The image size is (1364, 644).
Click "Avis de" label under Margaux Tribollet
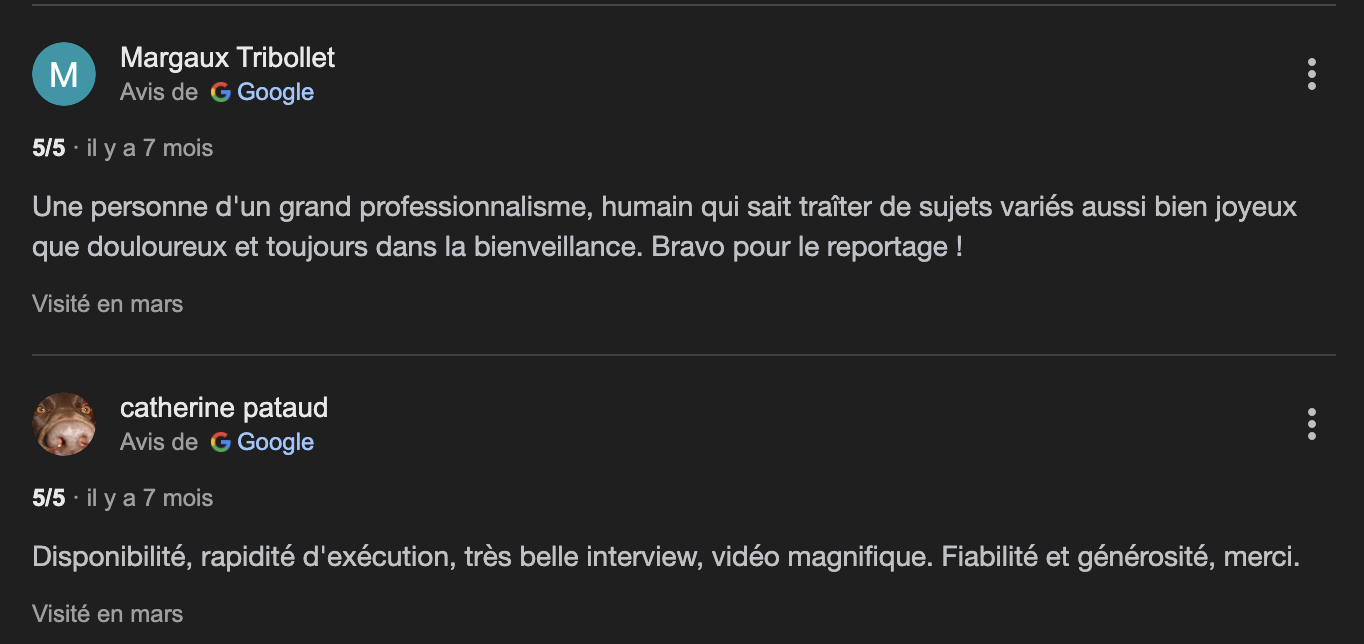pos(159,92)
